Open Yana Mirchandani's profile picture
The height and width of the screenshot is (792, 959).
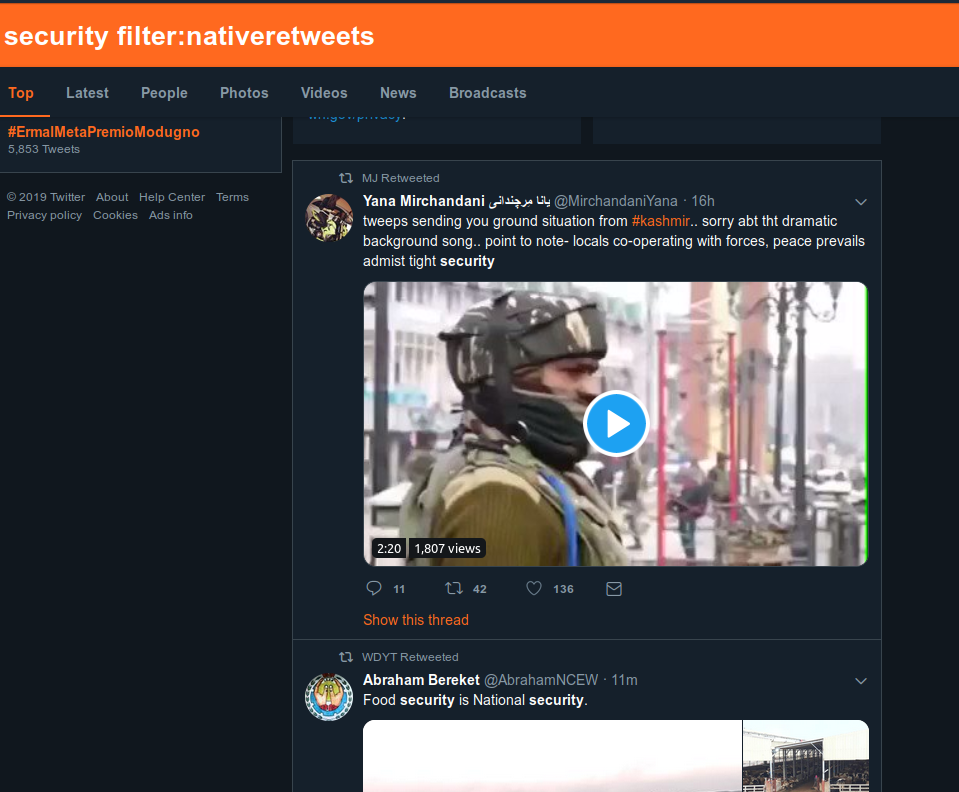pyautogui.click(x=330, y=217)
